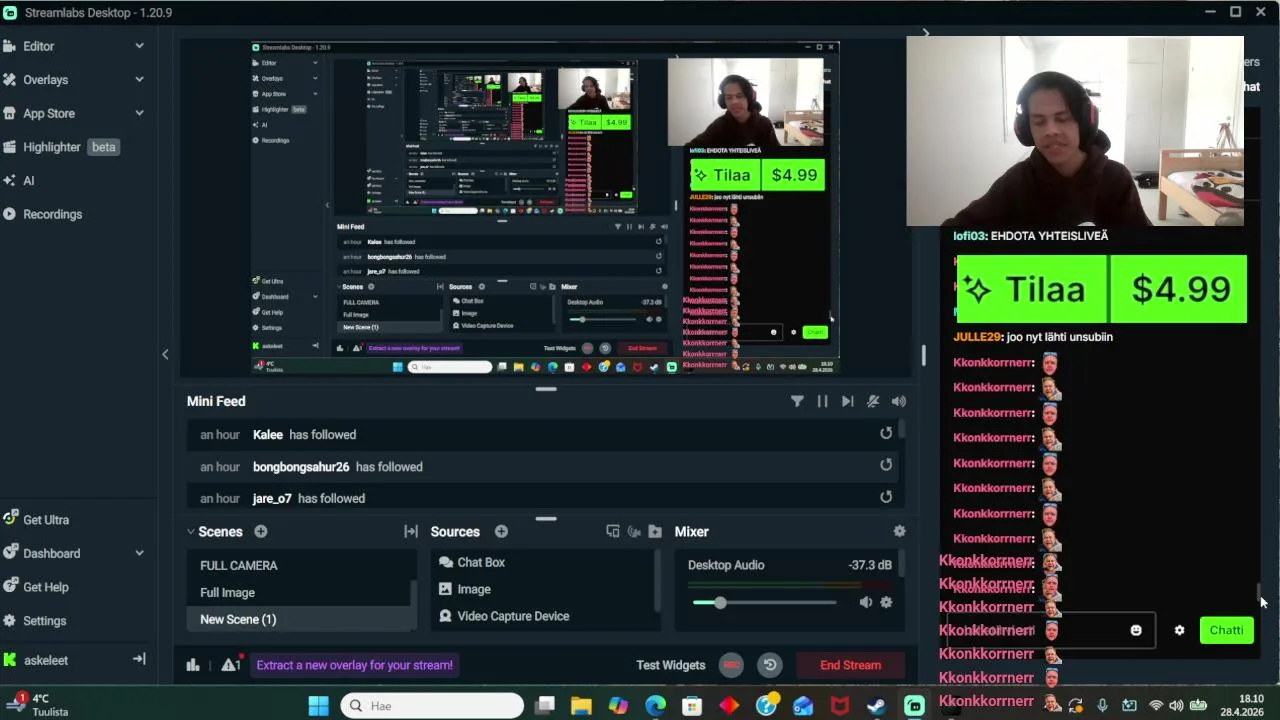Expand the Dashboard chevron arrow
Viewport: 1280px width, 720px height.
(139, 553)
